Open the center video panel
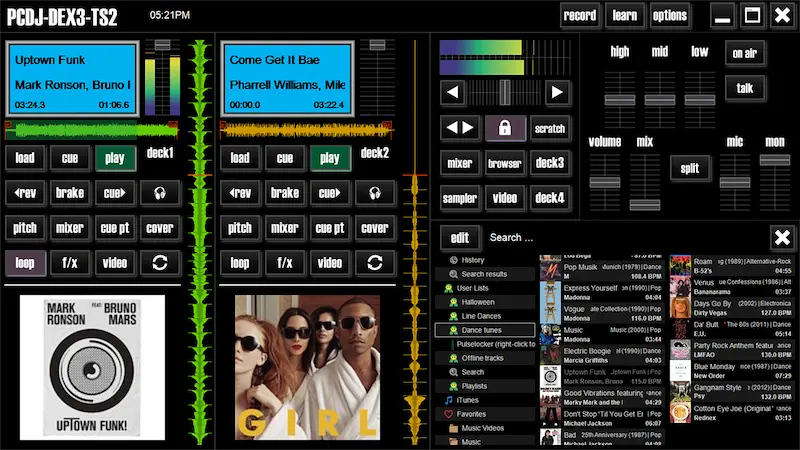 (x=505, y=198)
